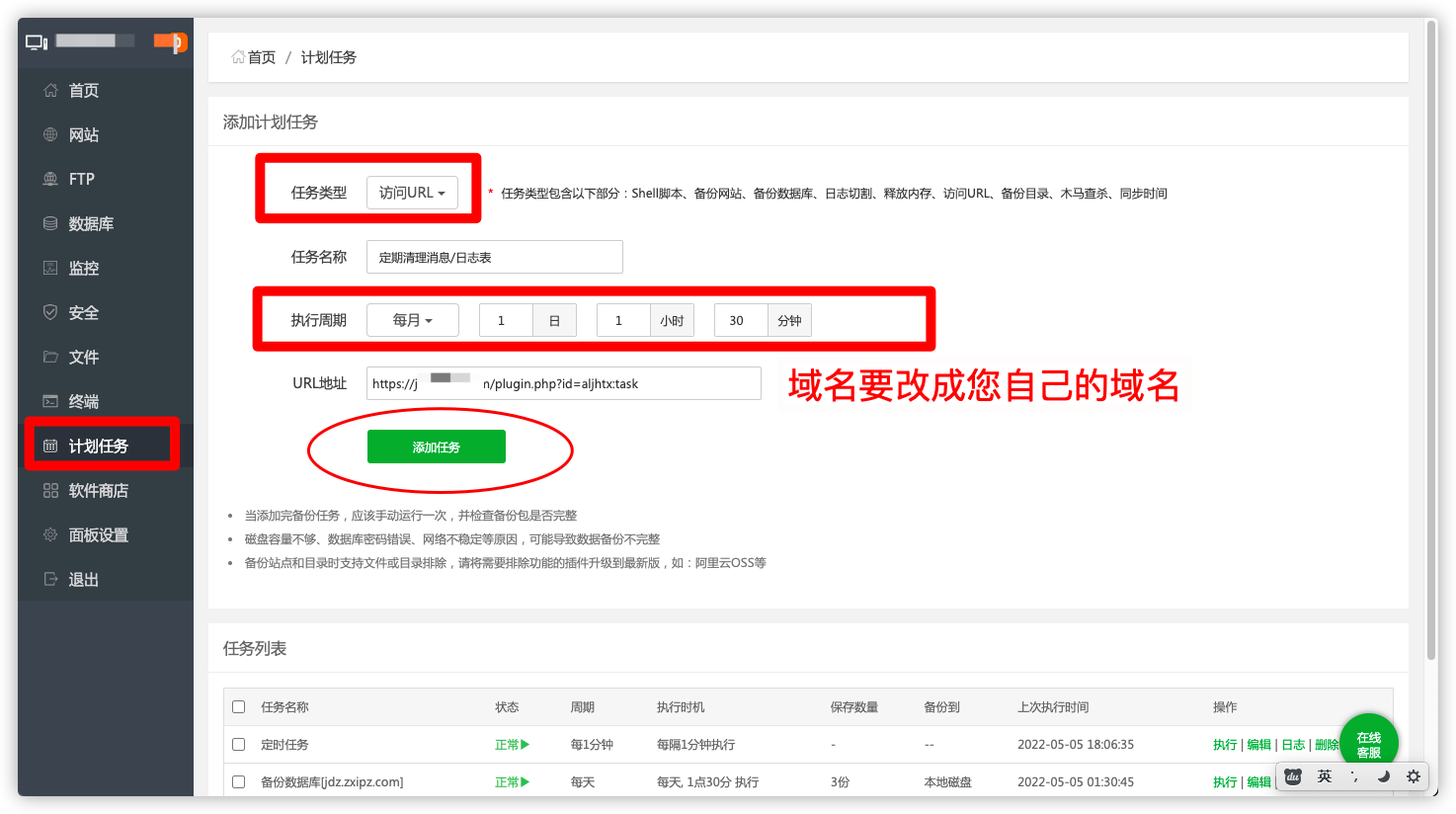Click the 周期 column header
1456x814 pixels.
pyautogui.click(x=582, y=707)
